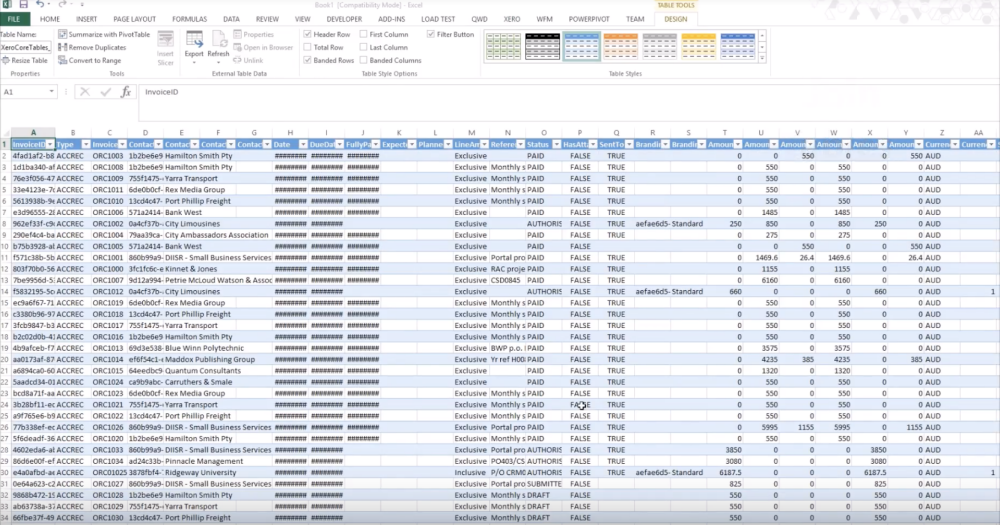Click the Excel application icon
The image size is (1000, 525).
pyautogui.click(x=6, y=4)
